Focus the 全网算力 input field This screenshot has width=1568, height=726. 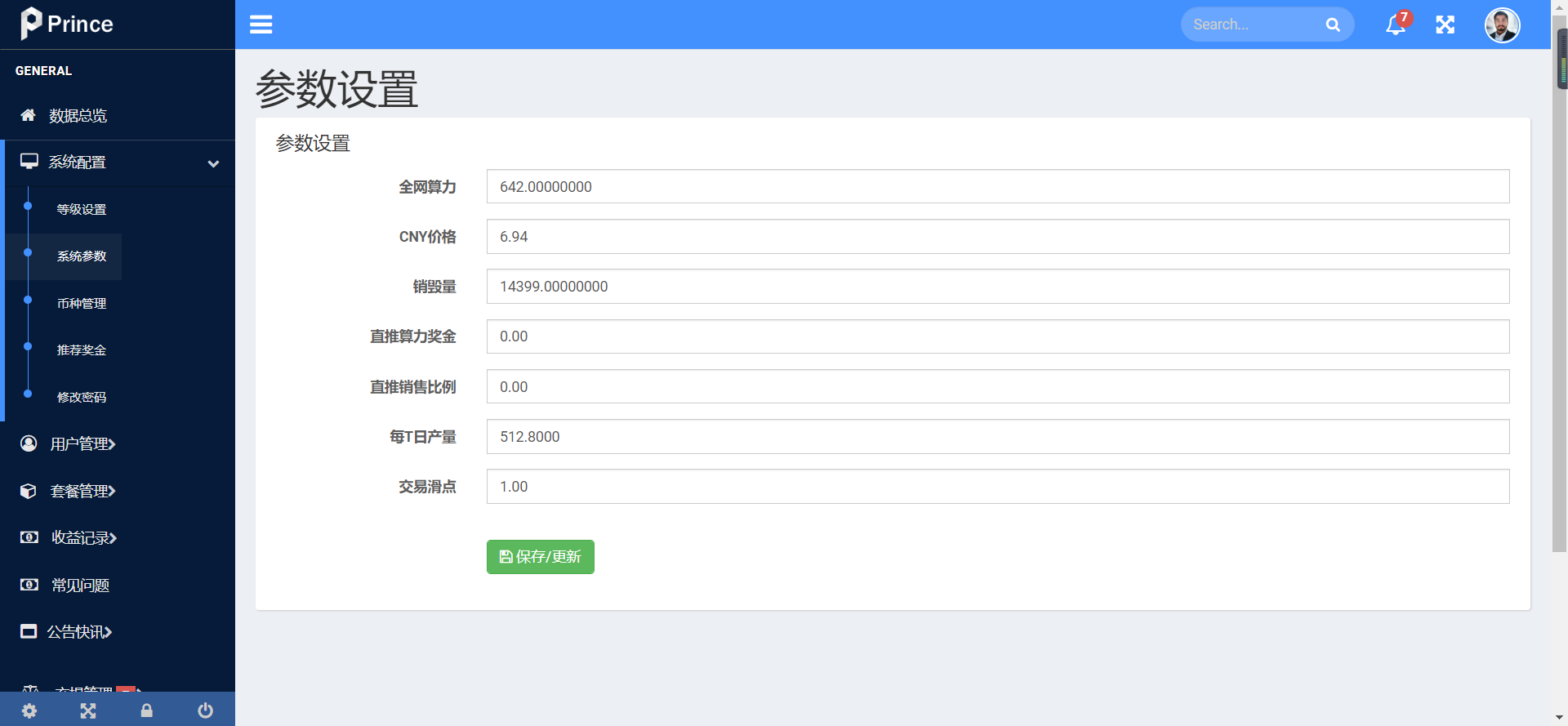(x=998, y=186)
